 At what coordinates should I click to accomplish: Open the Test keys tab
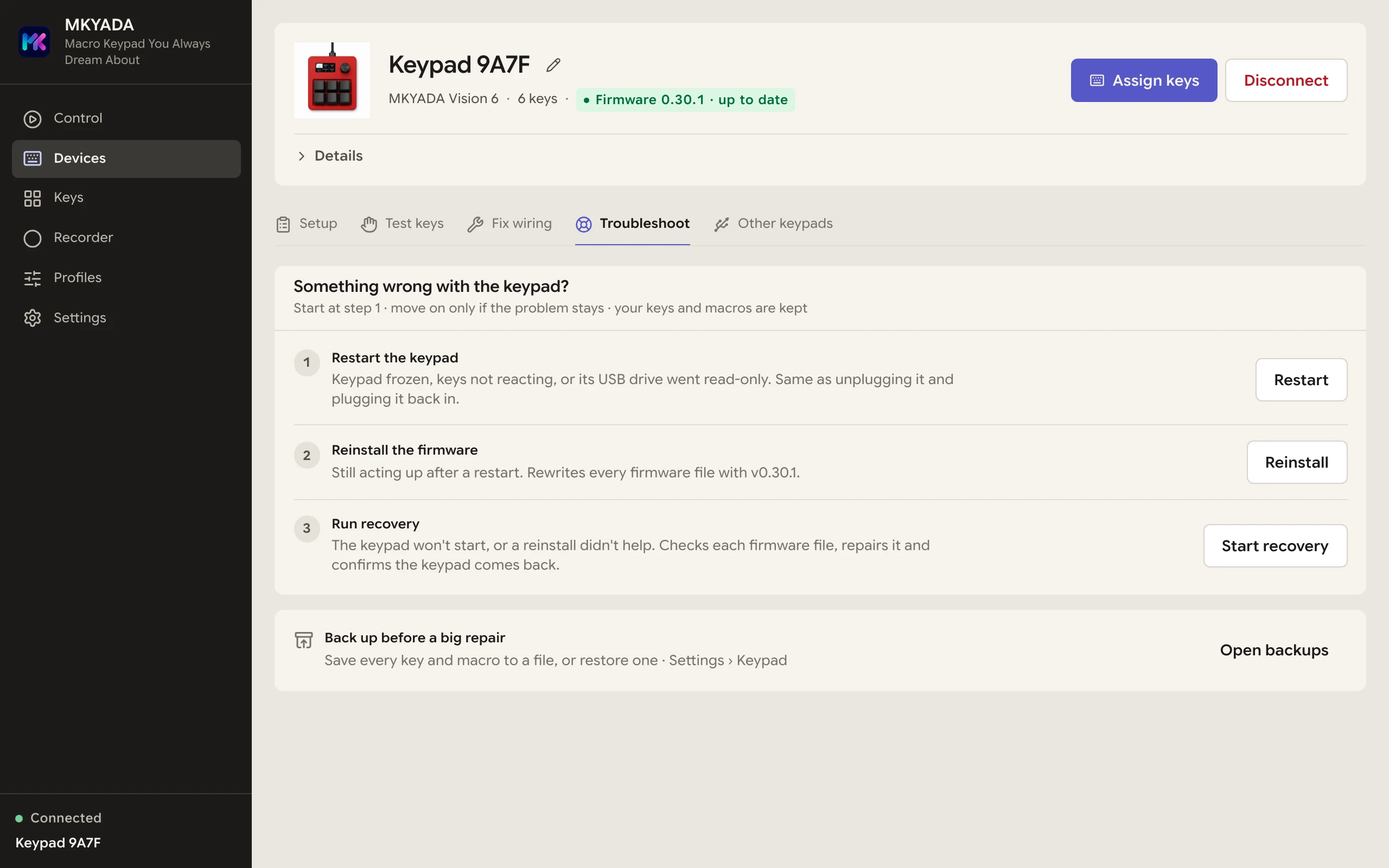tap(403, 224)
